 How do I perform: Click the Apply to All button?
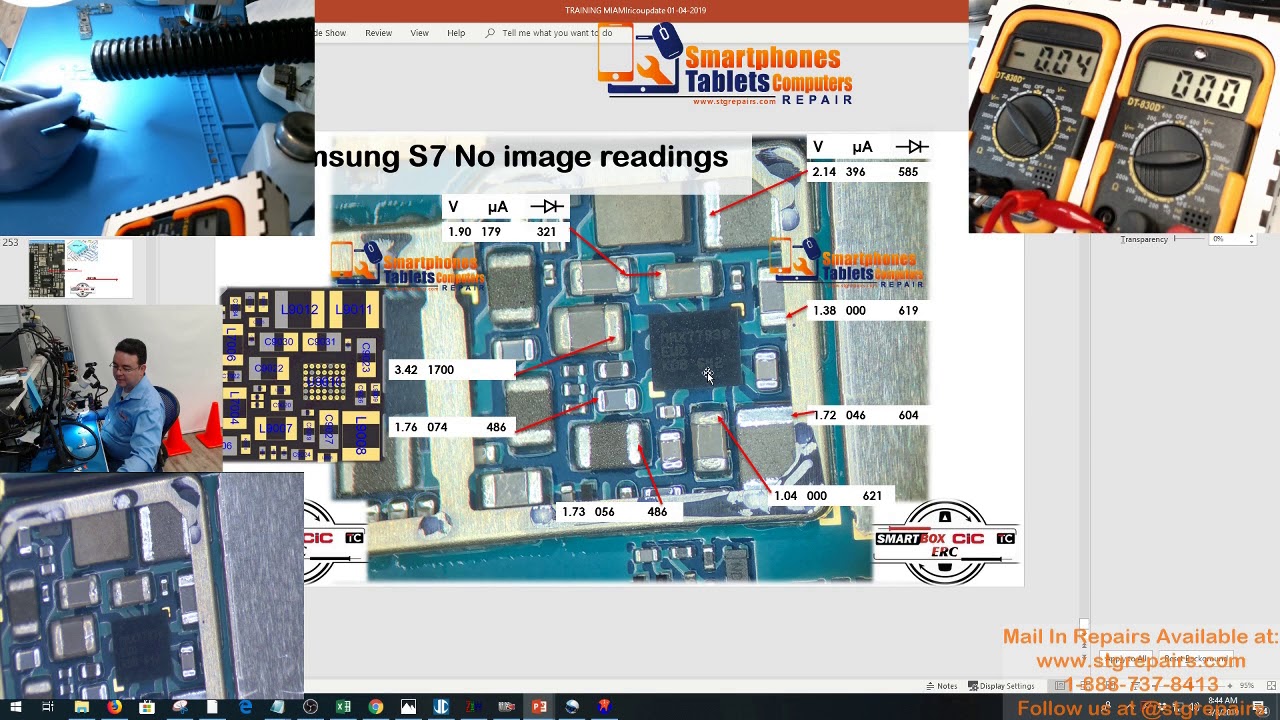1126,660
